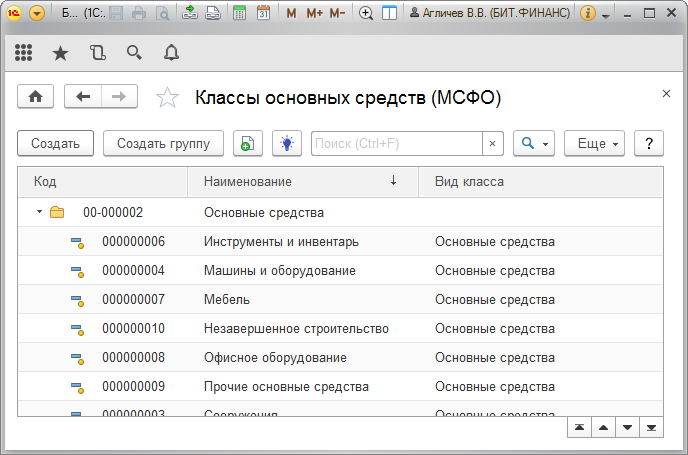The height and width of the screenshot is (455, 688).
Task: Click item icon for row 000000008
Action: coord(77,358)
